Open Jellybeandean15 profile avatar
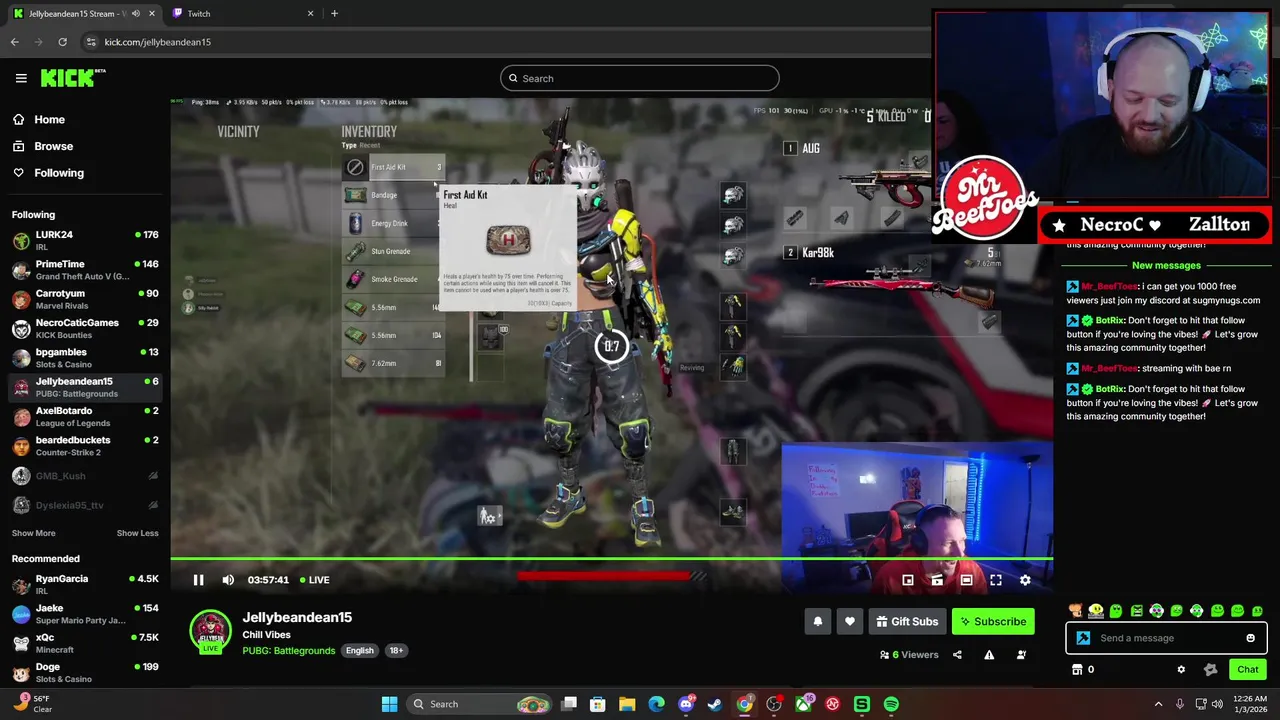 tap(210, 631)
